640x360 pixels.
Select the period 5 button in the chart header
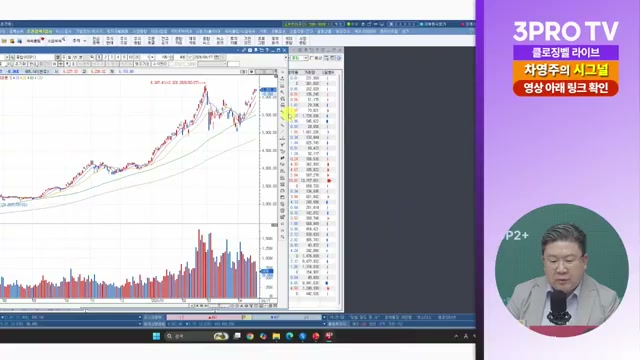124,57
